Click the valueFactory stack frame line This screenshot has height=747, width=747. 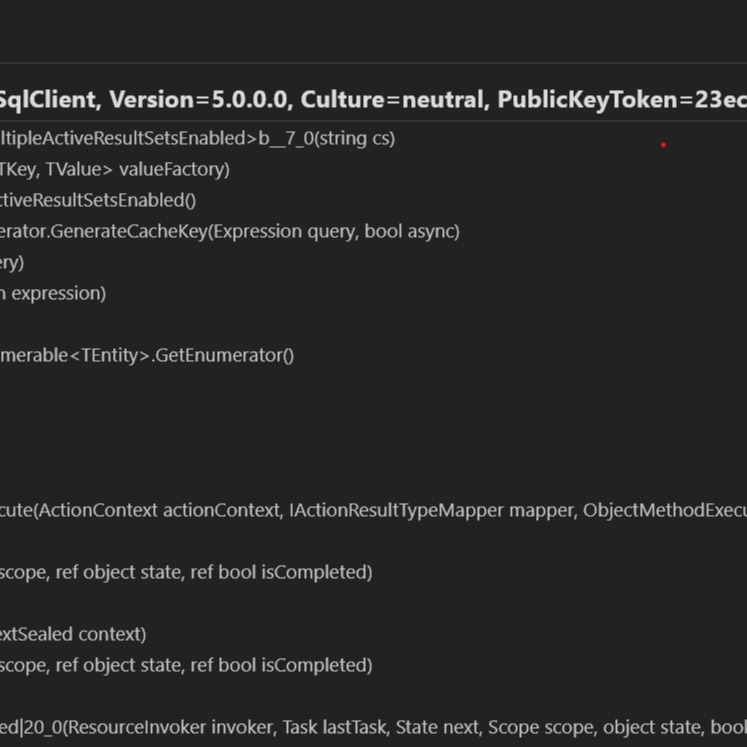coord(114,169)
